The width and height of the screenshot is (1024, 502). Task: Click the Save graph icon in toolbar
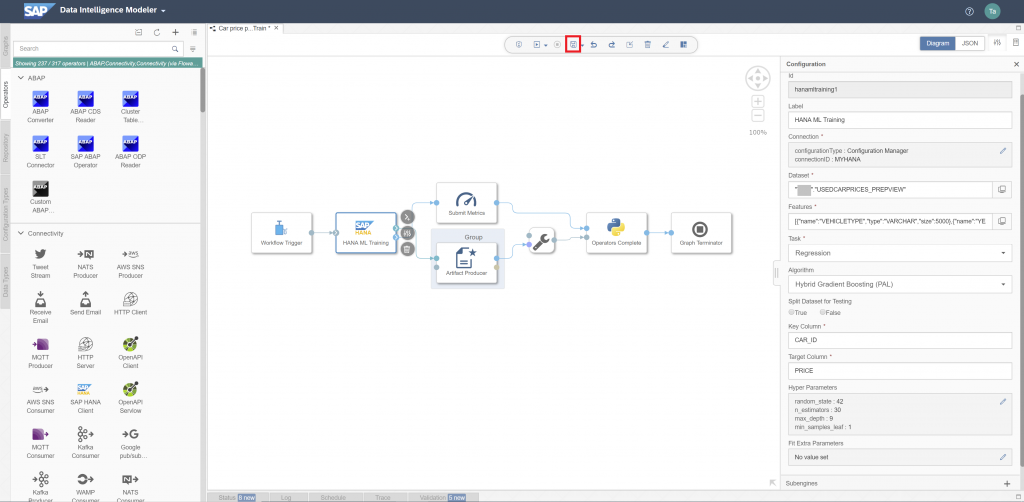pyautogui.click(x=573, y=44)
